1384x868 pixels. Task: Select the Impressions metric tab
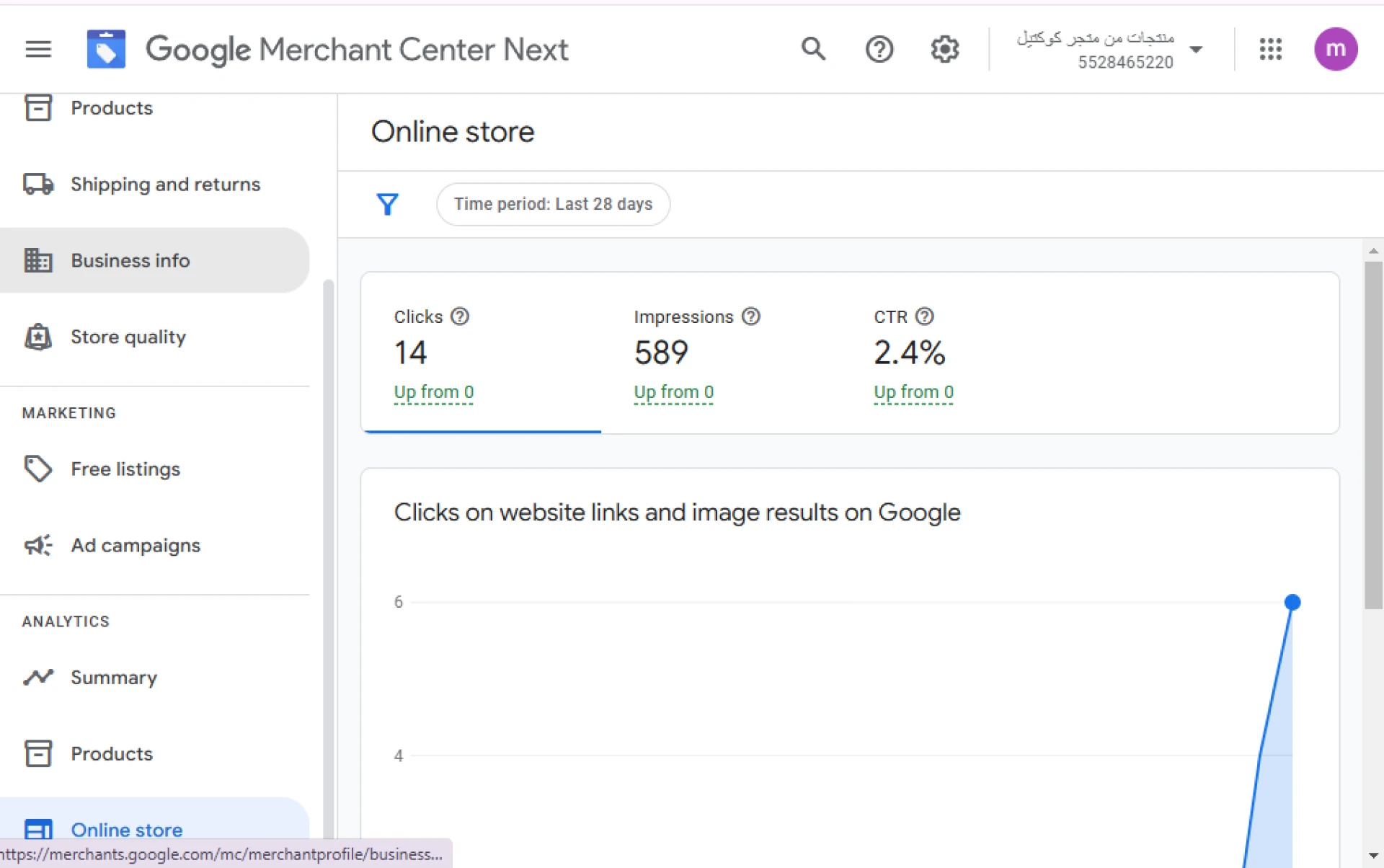tap(721, 353)
